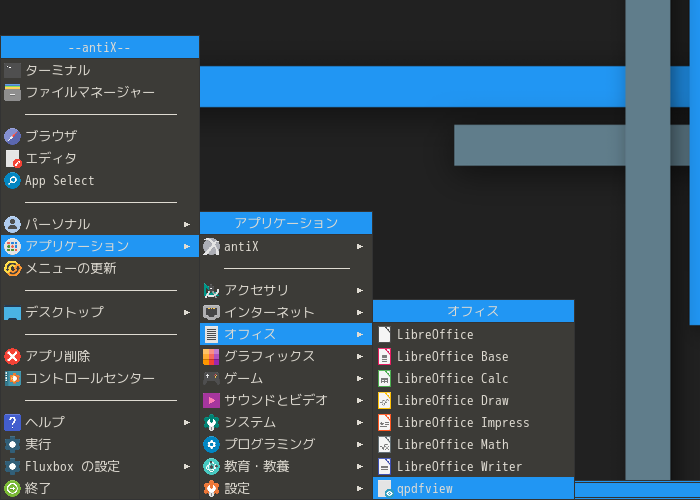Click the エディタ editor icon

(12, 158)
